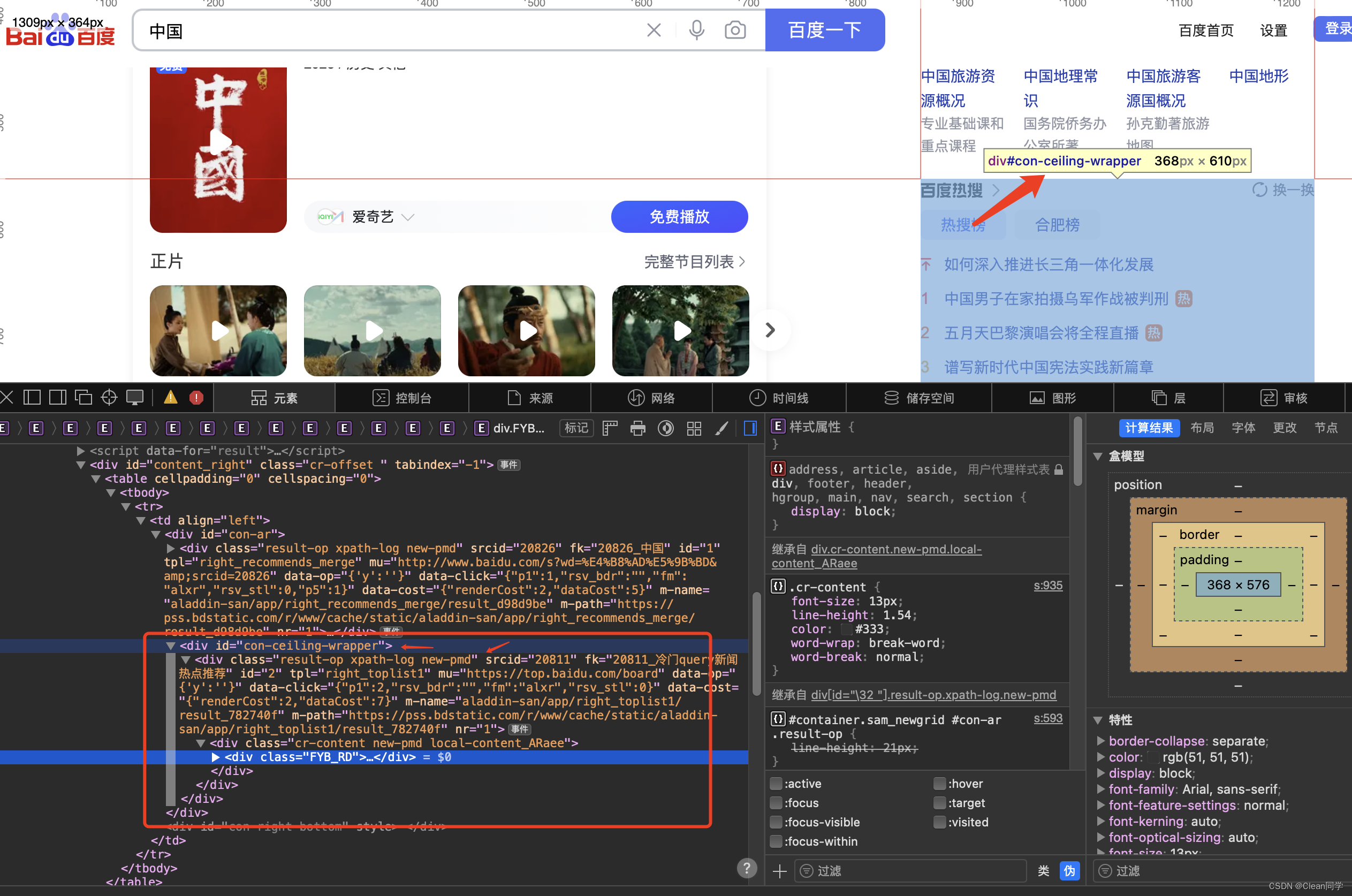1352x896 pixels.
Task: Click the color swatch beside #333
Action: click(x=847, y=628)
